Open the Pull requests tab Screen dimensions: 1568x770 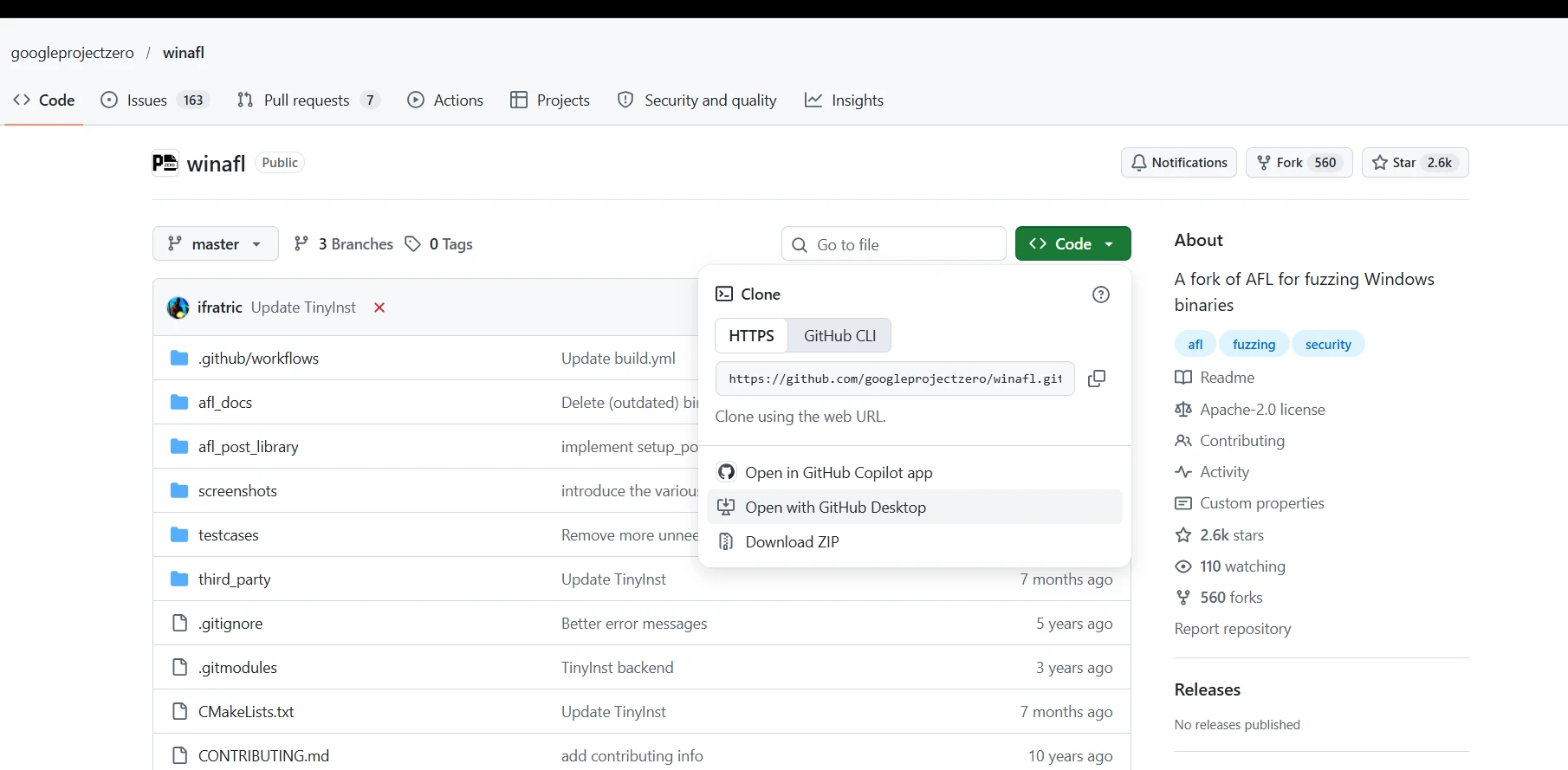[x=308, y=100]
